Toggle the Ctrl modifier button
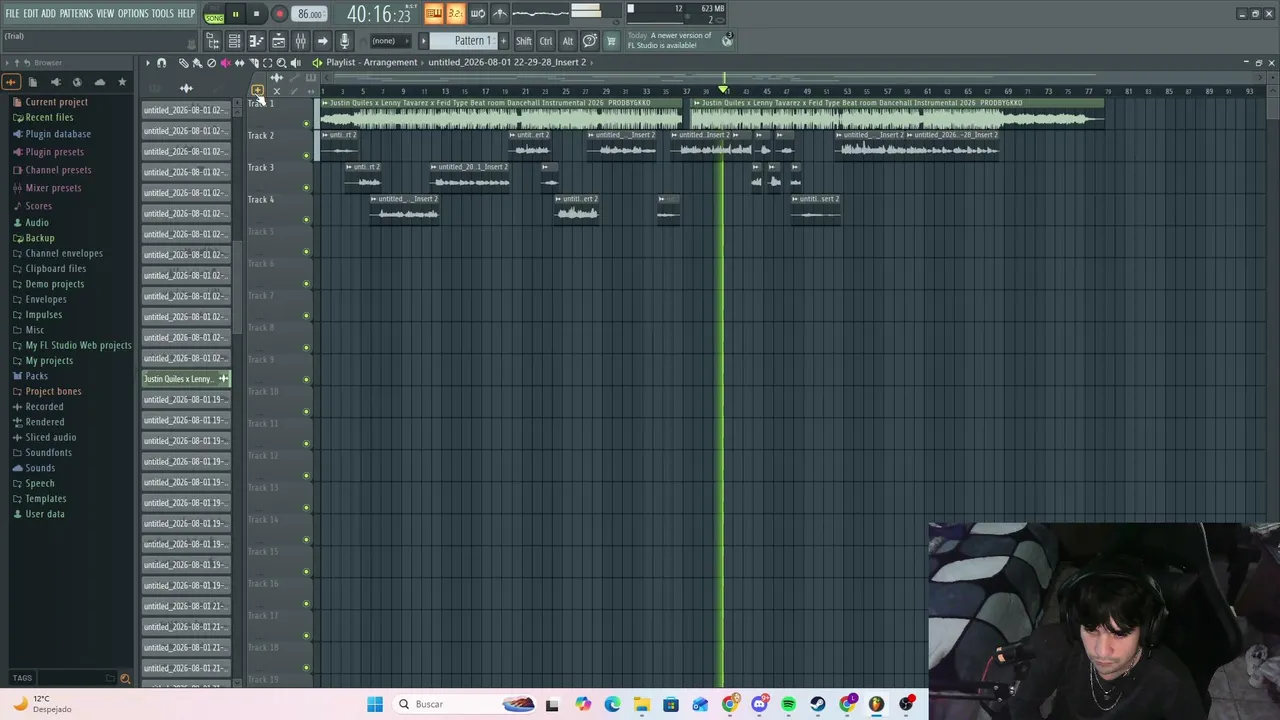 pyautogui.click(x=546, y=41)
